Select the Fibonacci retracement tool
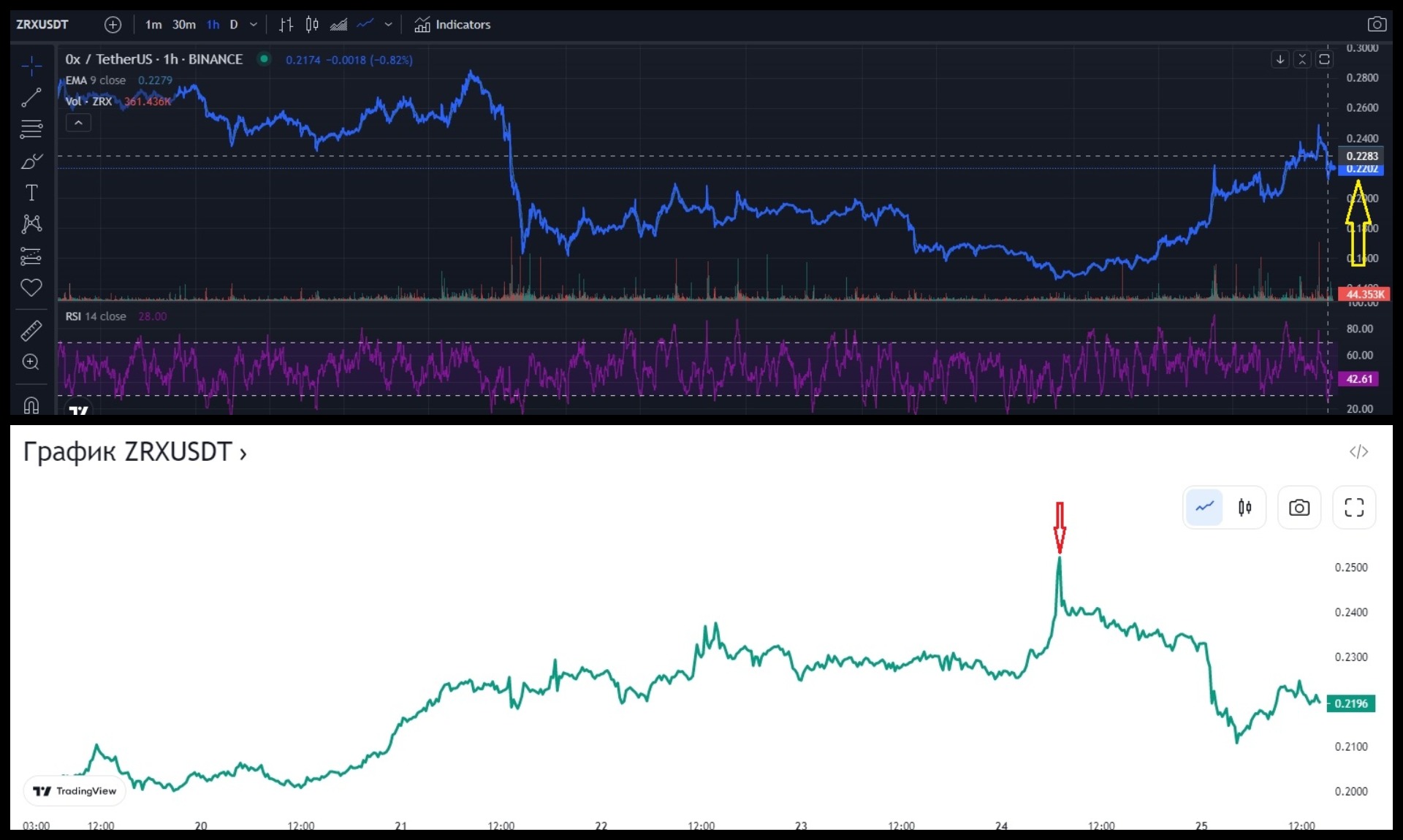 (x=31, y=129)
